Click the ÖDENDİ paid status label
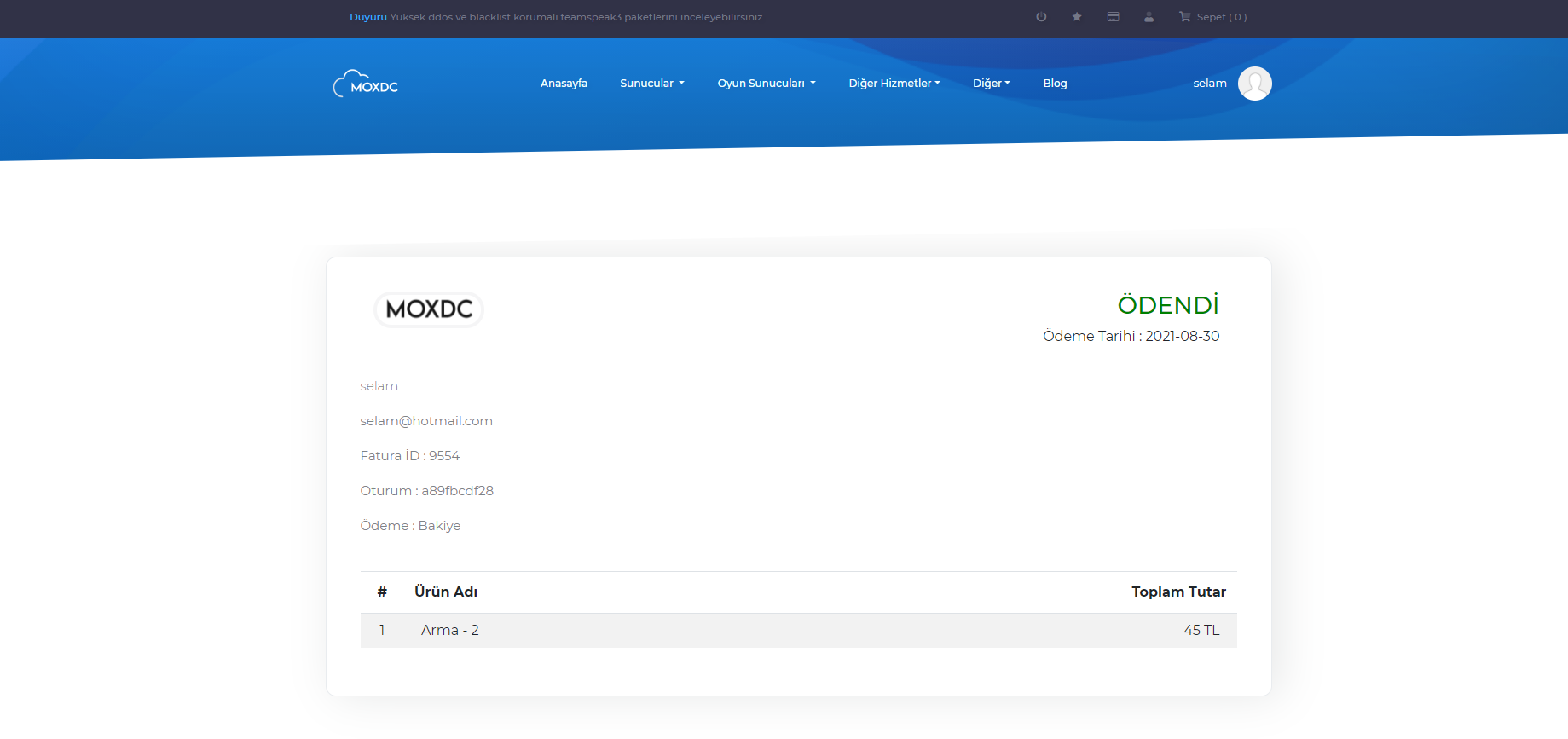The width and height of the screenshot is (1568, 739). [1167, 305]
